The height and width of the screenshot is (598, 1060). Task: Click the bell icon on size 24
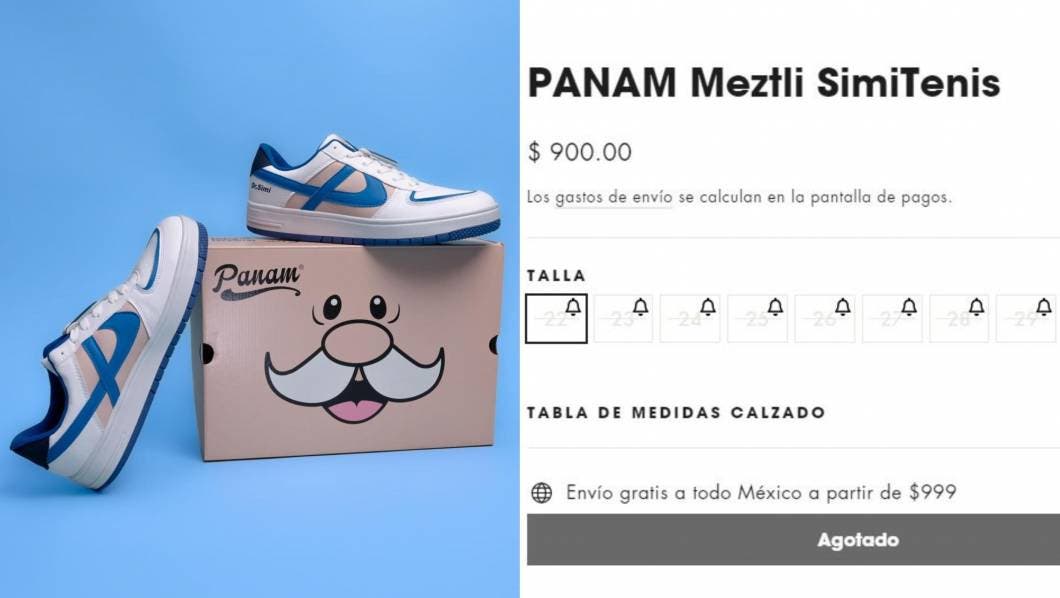(x=708, y=307)
